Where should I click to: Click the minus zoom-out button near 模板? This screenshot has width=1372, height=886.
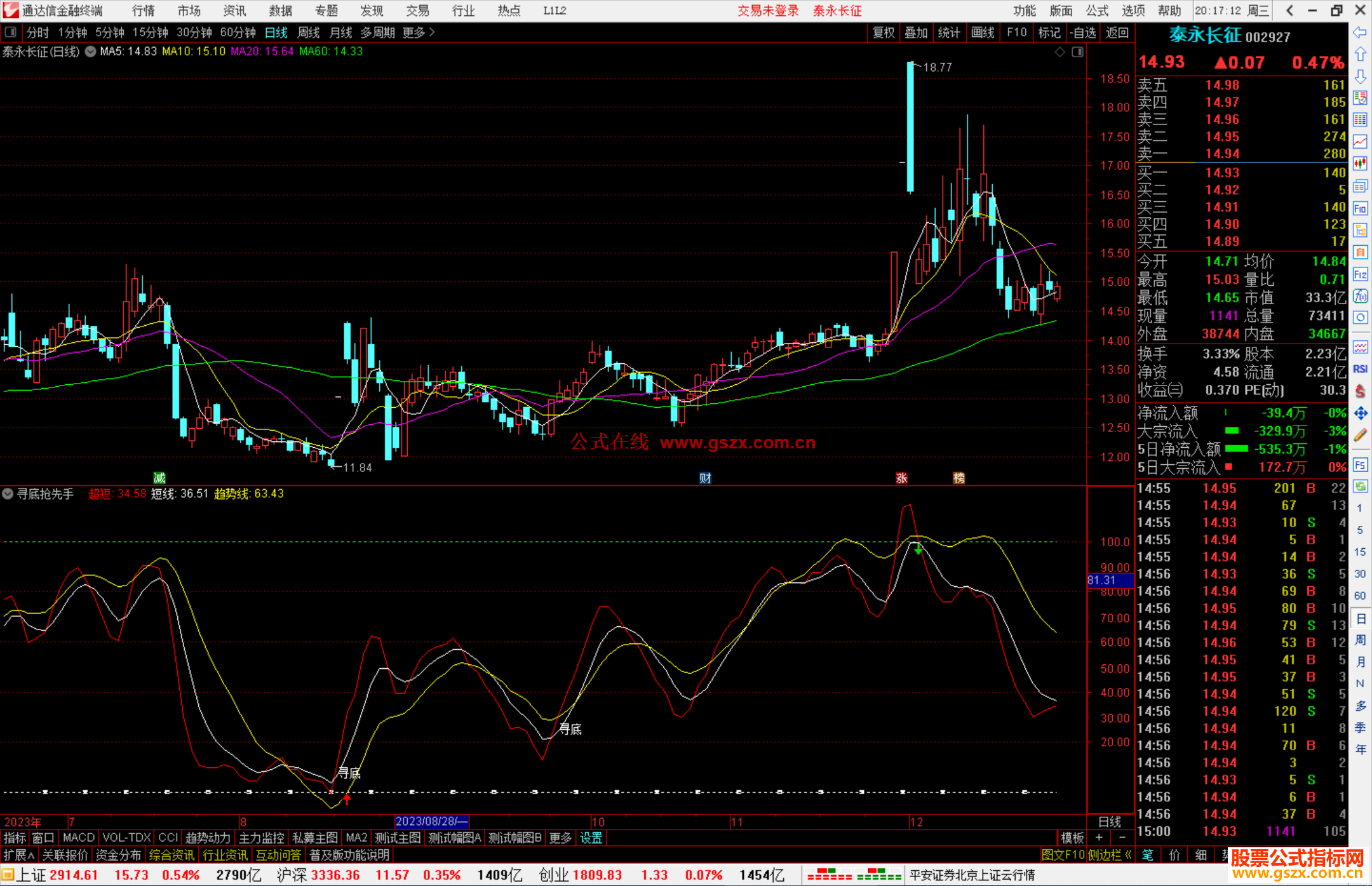pos(1122,838)
